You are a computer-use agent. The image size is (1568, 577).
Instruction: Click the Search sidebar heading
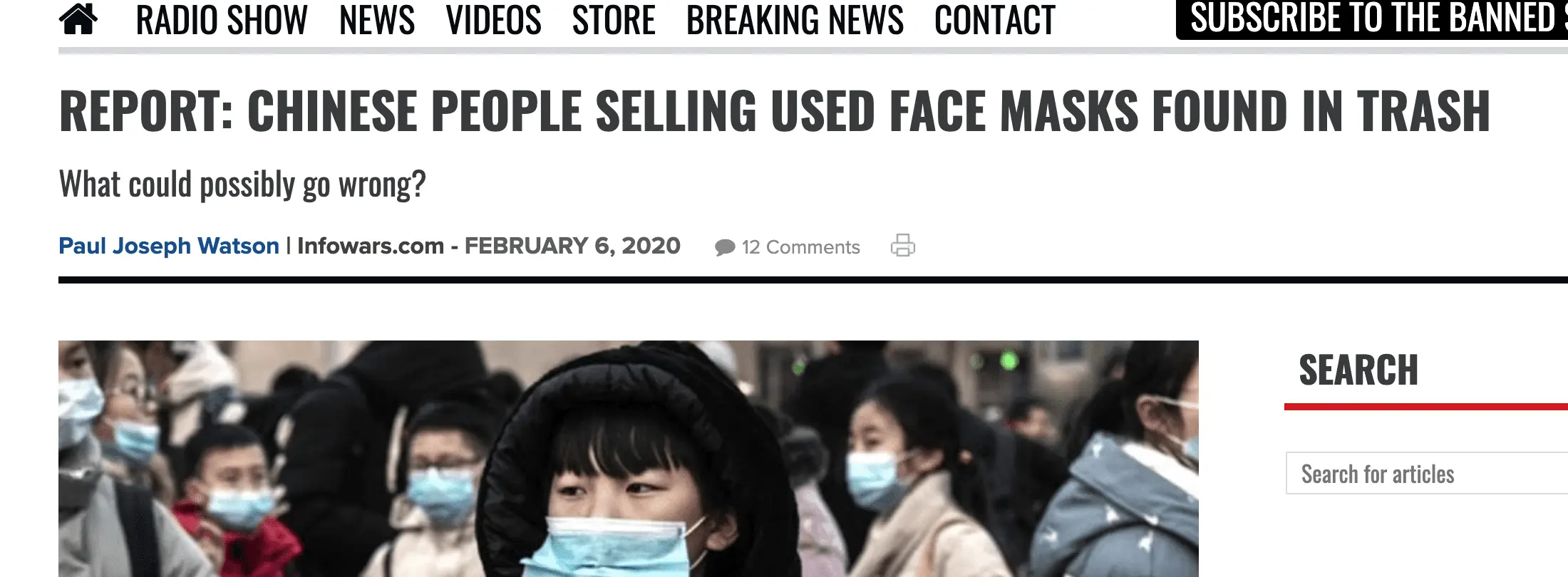point(1358,370)
